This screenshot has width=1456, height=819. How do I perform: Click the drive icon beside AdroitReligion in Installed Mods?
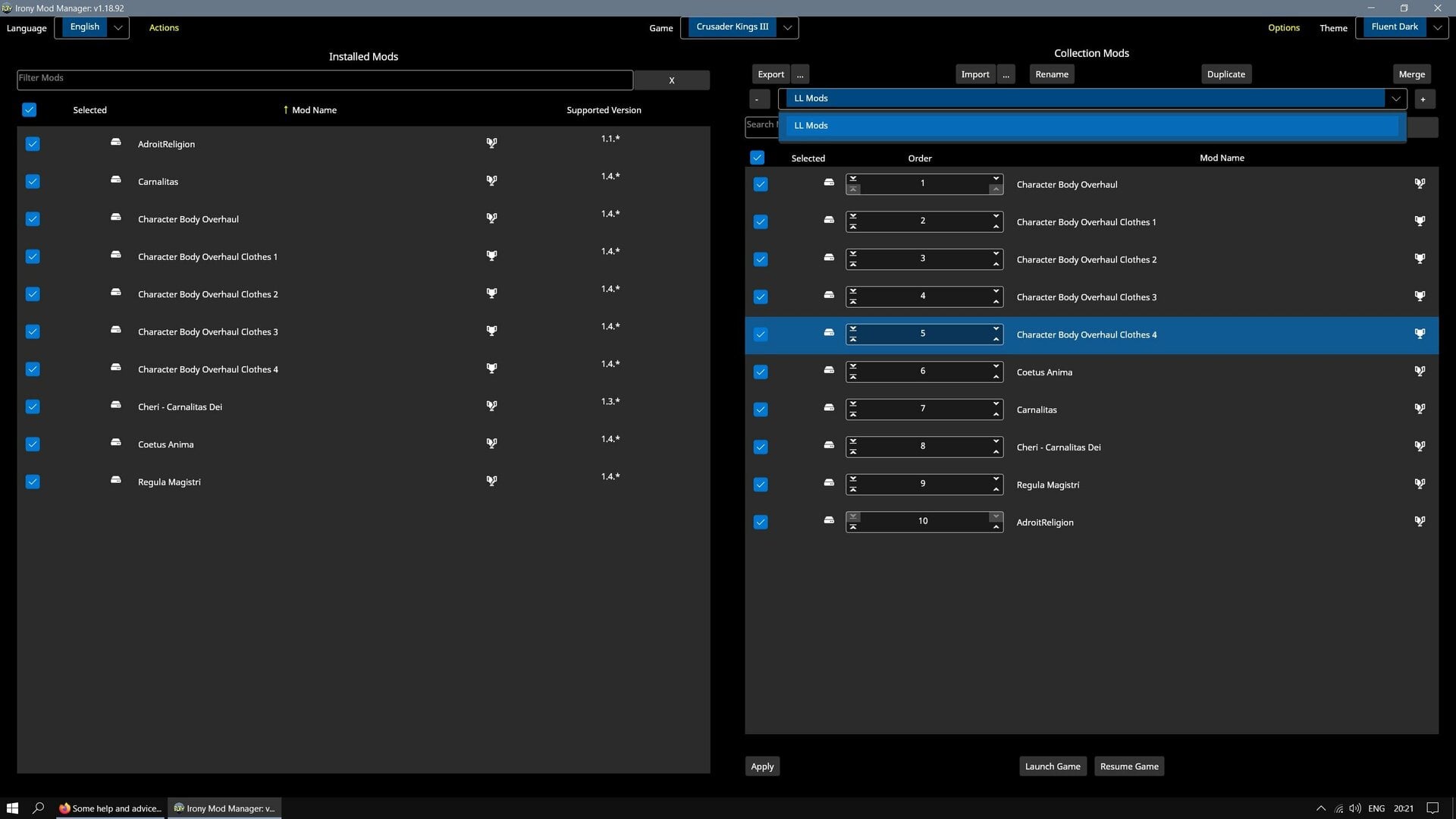click(116, 142)
